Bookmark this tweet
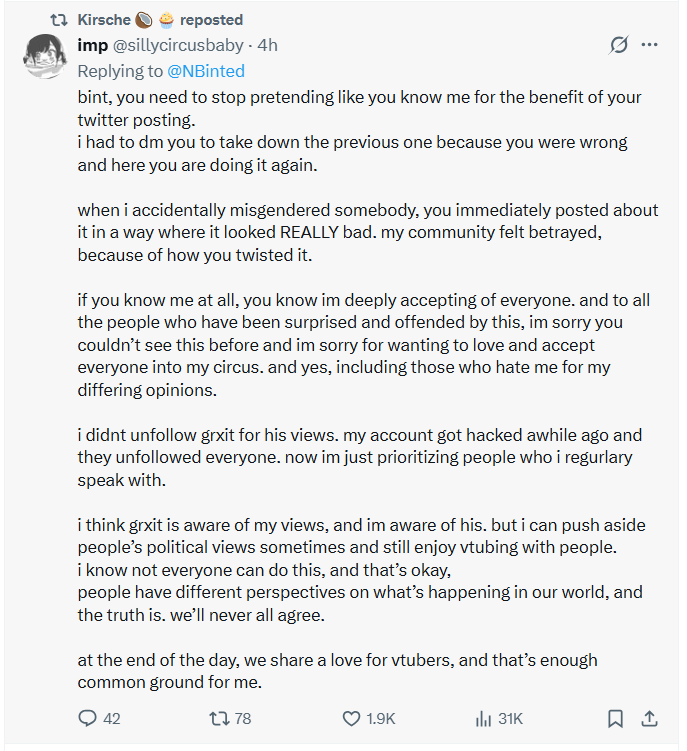Viewport: 687px width, 751px height. [616, 718]
